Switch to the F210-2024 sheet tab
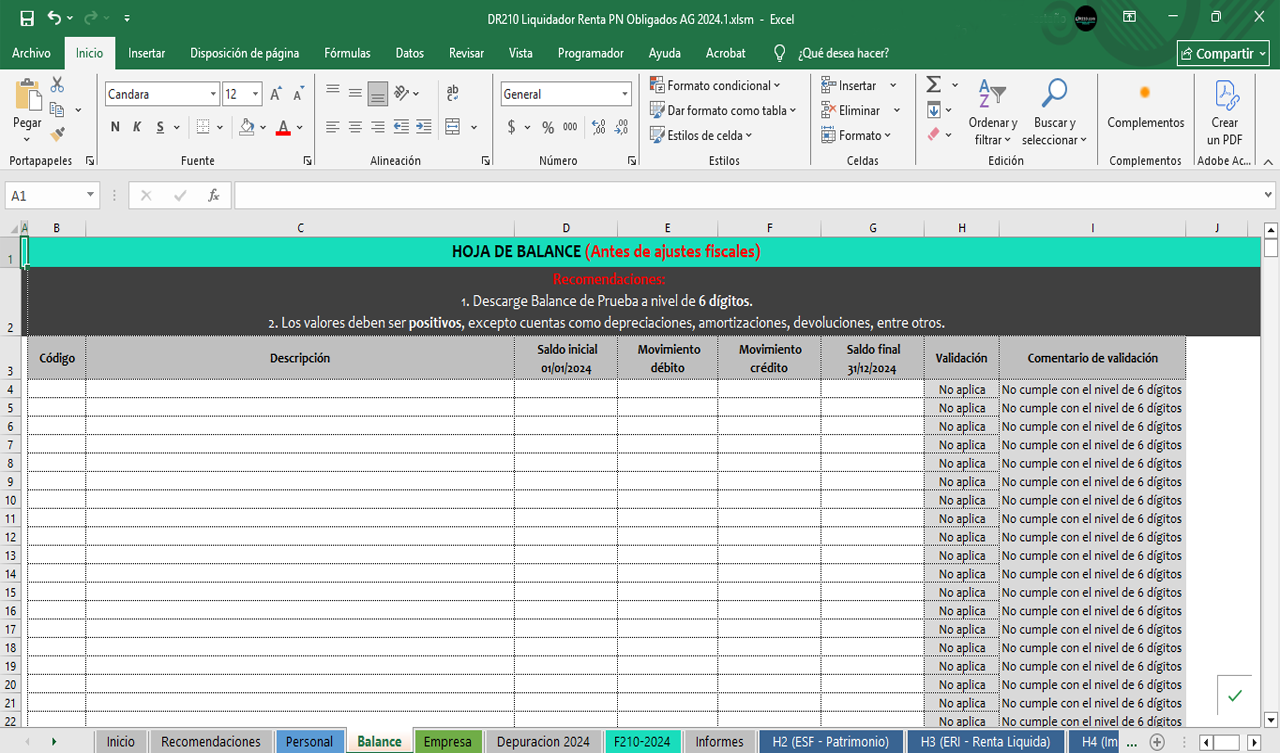 642,741
